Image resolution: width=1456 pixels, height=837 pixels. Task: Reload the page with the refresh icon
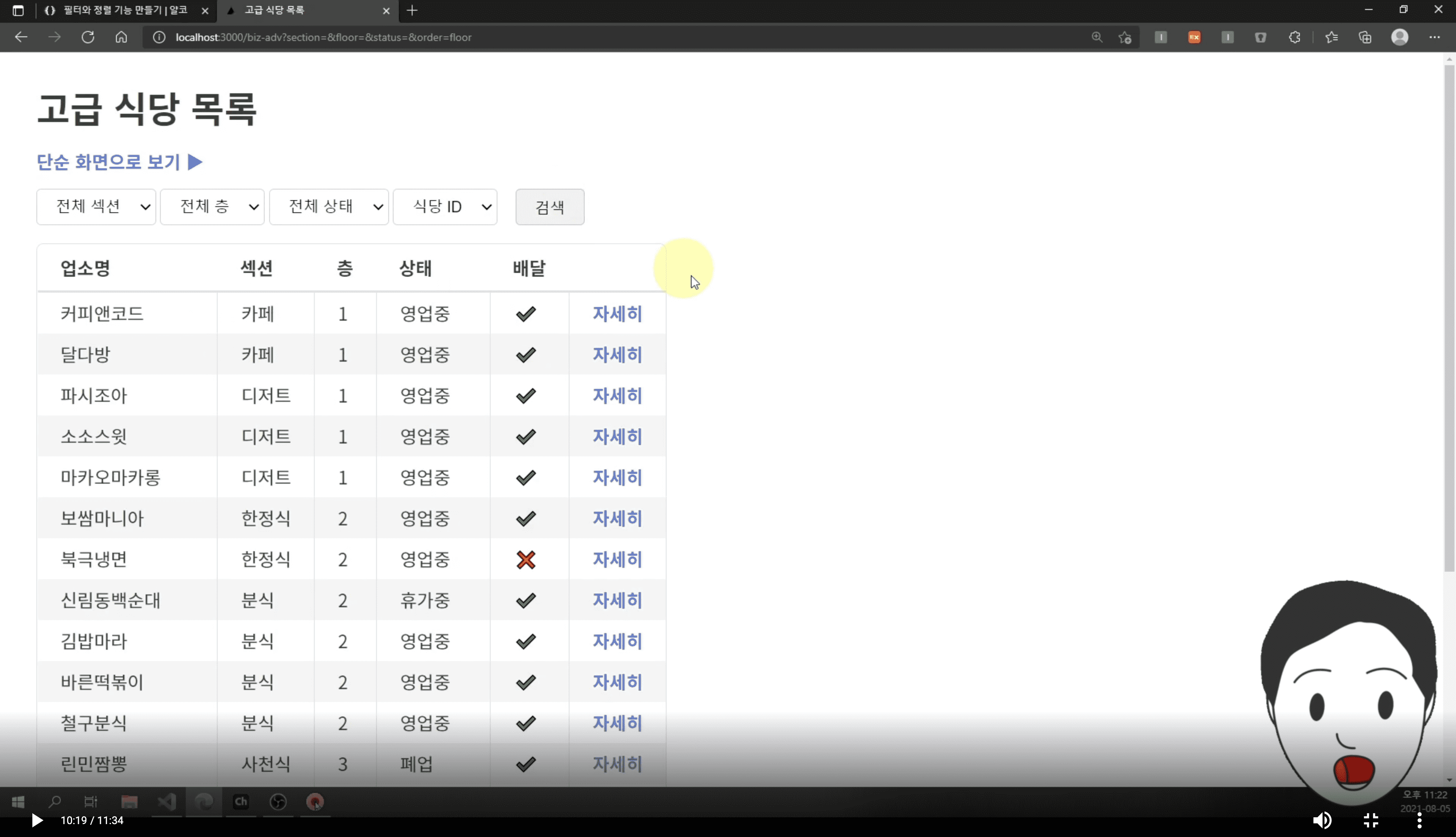(x=87, y=38)
